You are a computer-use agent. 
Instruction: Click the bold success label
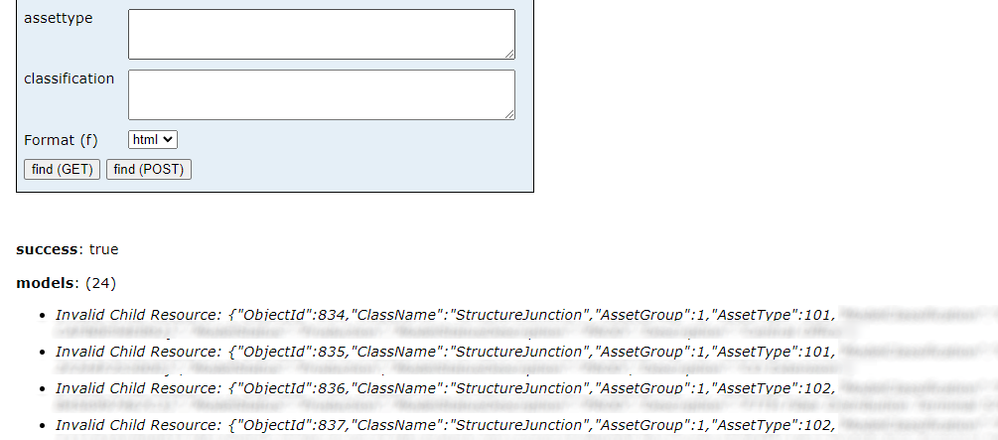(46, 249)
